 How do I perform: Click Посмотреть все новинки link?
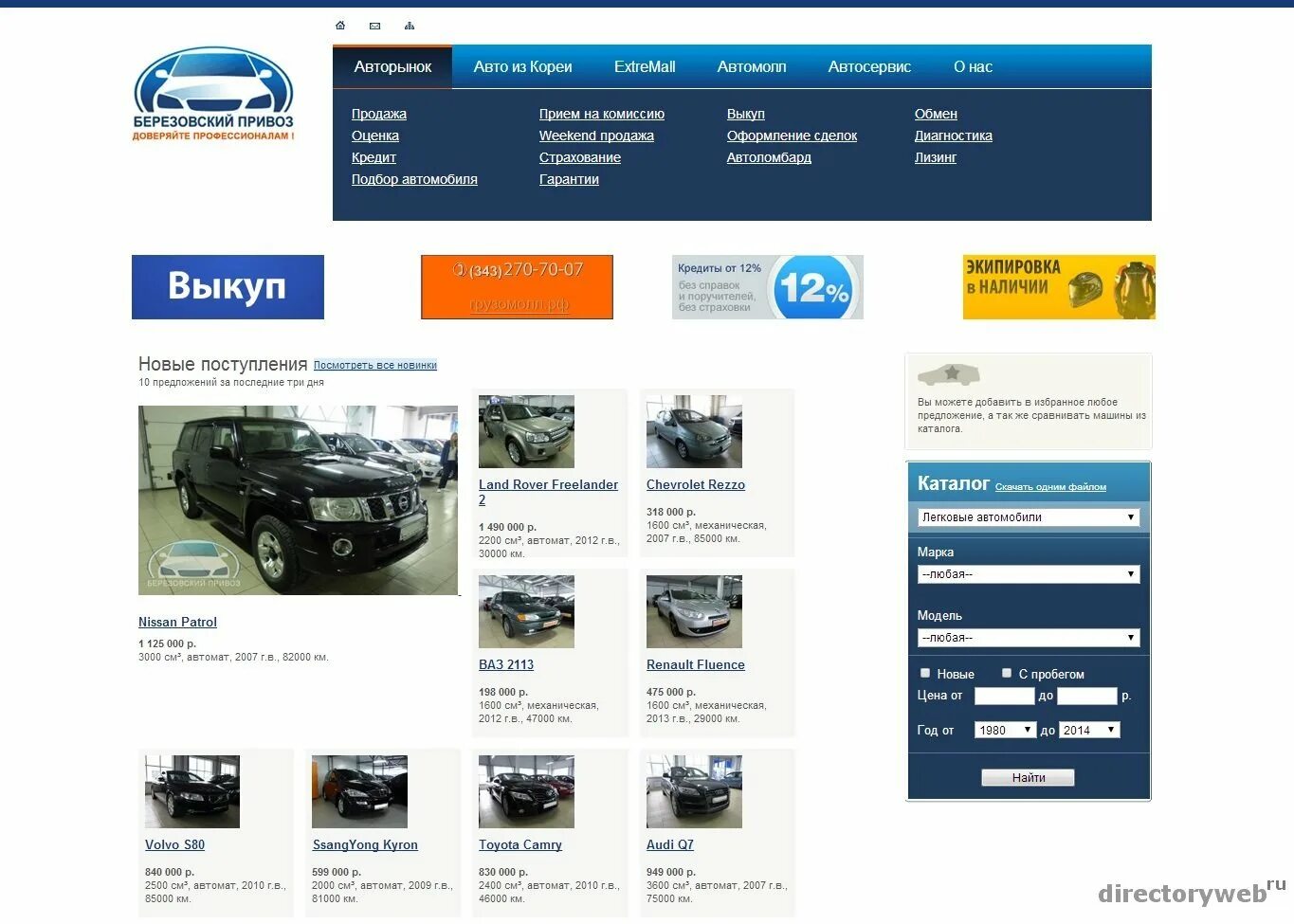point(375,365)
